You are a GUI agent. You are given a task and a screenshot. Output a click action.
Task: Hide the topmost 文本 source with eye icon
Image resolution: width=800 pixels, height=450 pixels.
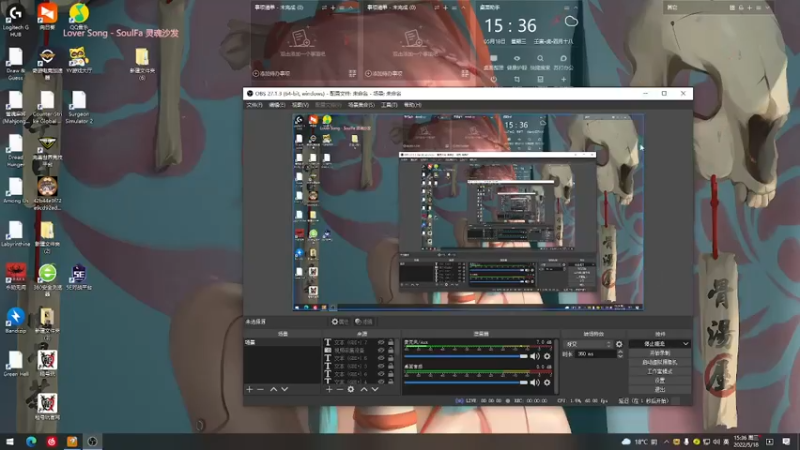[381, 342]
